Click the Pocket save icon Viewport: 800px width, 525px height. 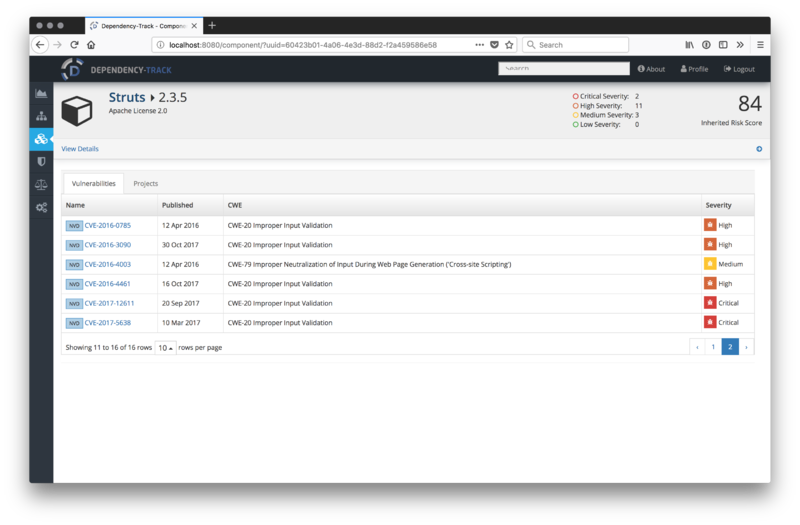point(494,45)
